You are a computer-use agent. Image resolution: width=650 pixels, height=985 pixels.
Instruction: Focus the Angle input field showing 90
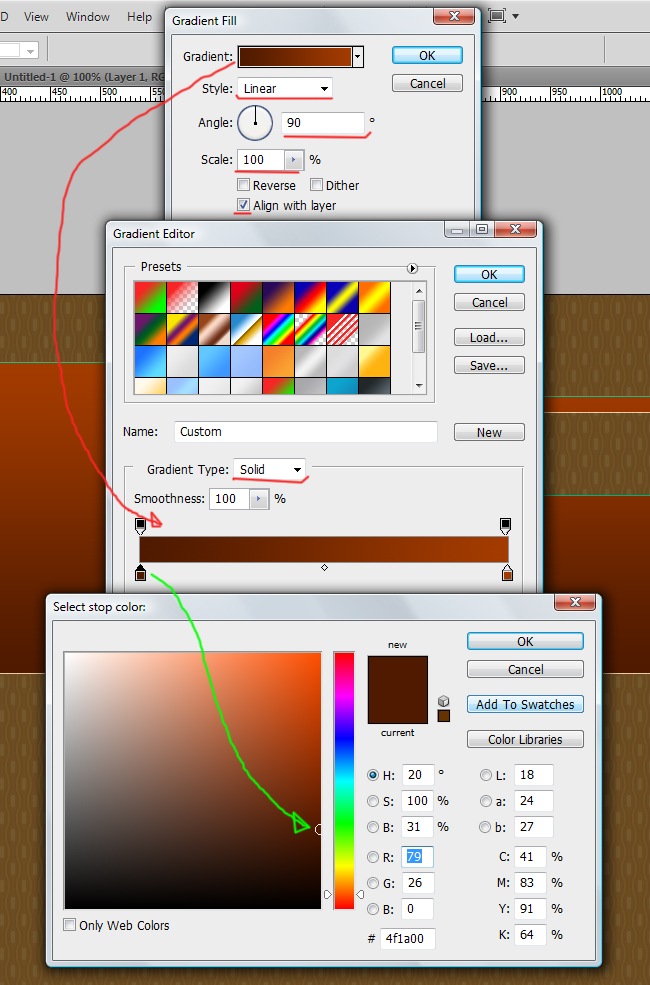[323, 122]
